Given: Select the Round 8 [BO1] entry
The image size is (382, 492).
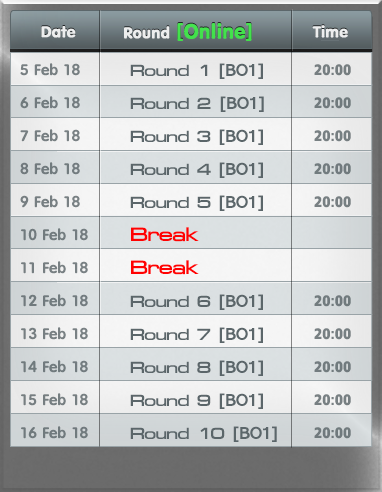Looking at the screenshot, I should [x=197, y=367].
